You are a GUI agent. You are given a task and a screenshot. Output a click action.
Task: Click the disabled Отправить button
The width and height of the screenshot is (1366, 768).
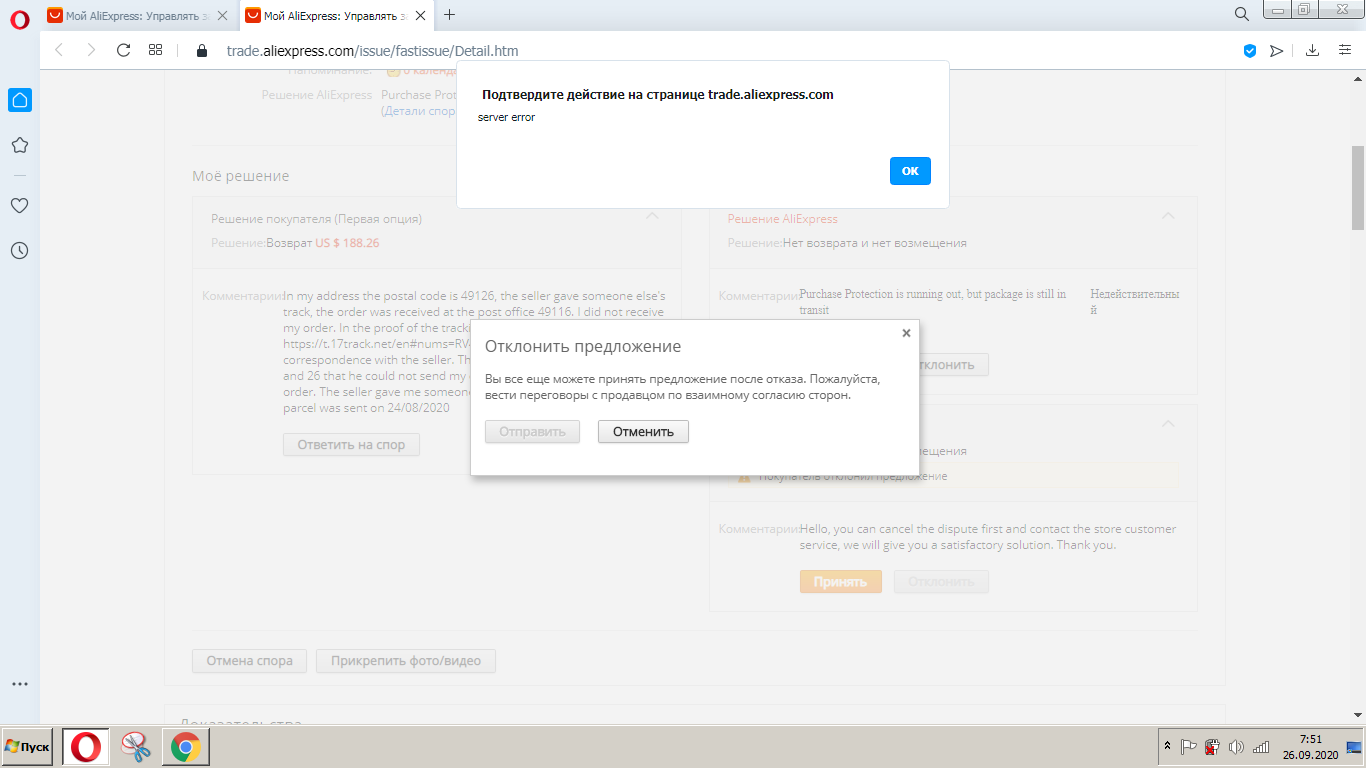(x=532, y=432)
